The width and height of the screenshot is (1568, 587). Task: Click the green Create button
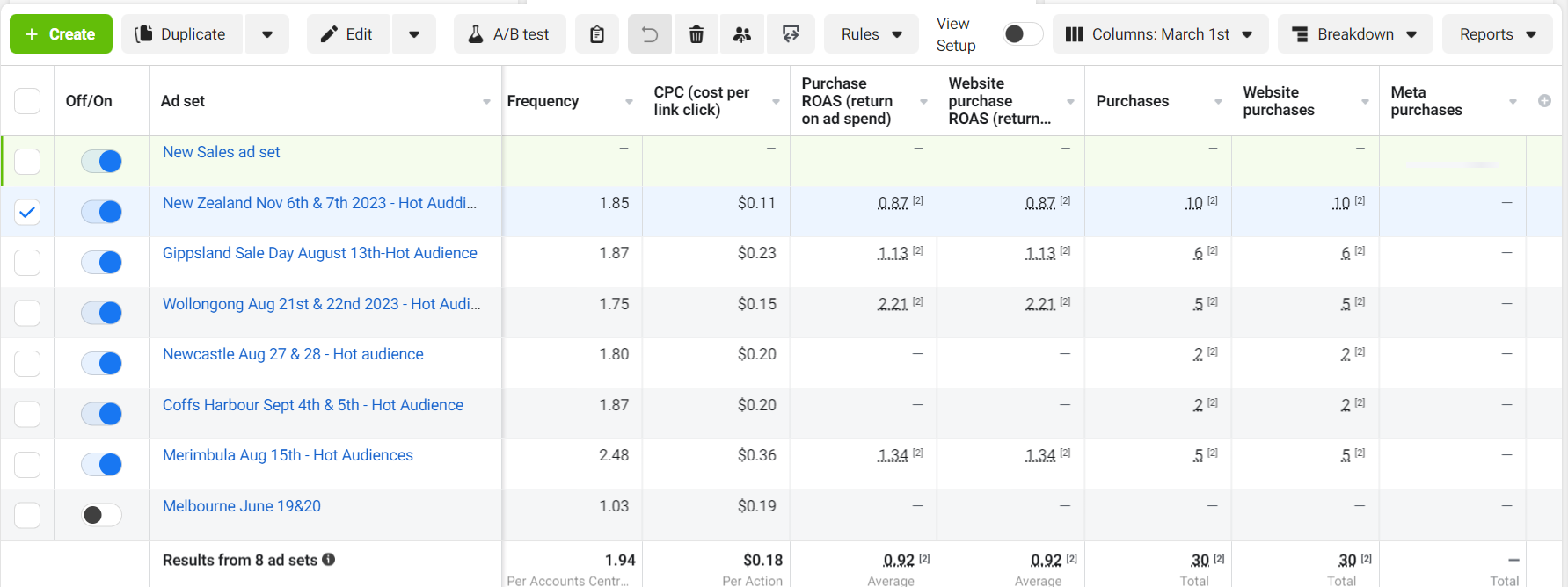[61, 34]
